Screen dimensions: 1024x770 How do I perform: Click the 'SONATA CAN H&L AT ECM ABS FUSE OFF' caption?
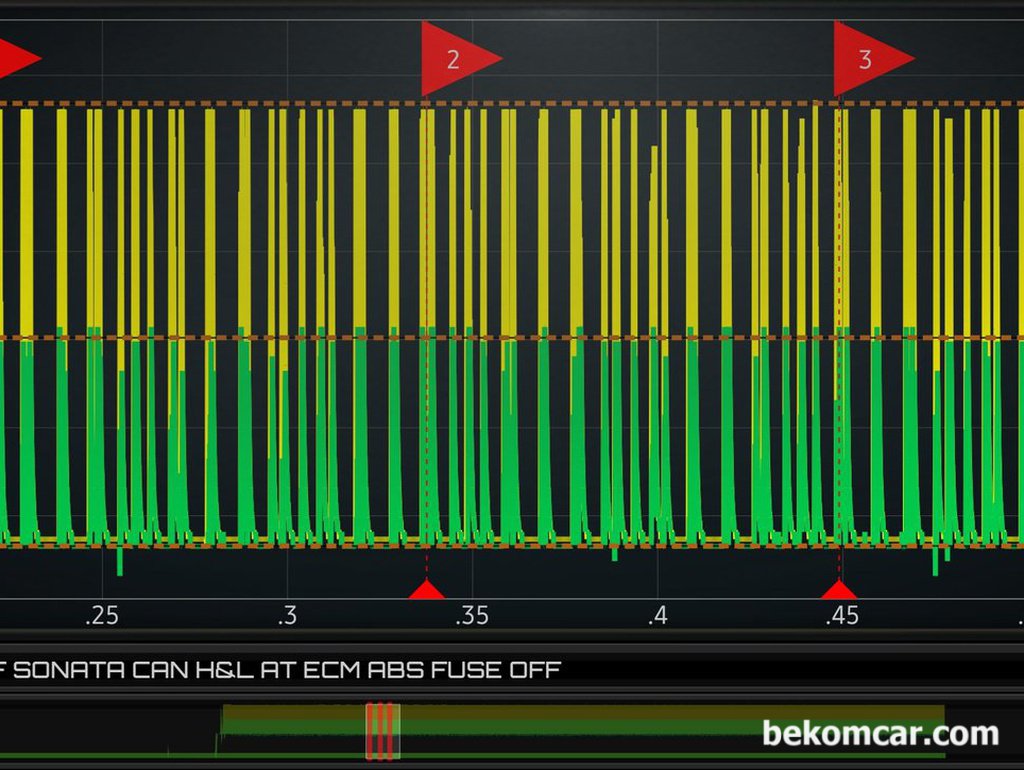coord(287,669)
